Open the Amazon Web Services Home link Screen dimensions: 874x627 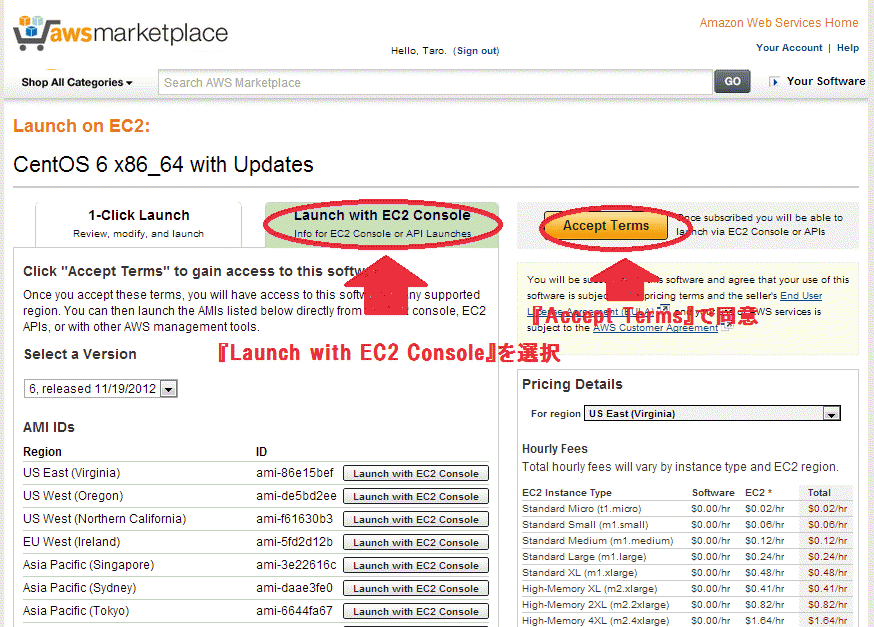[x=779, y=23]
